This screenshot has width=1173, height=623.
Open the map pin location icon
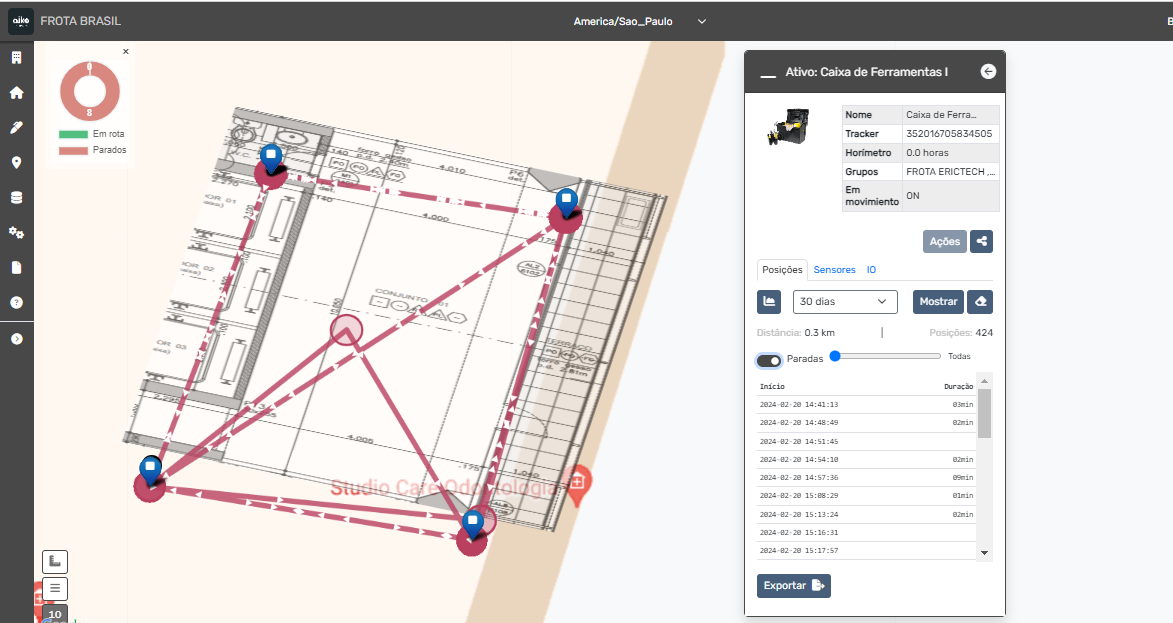coord(16,163)
